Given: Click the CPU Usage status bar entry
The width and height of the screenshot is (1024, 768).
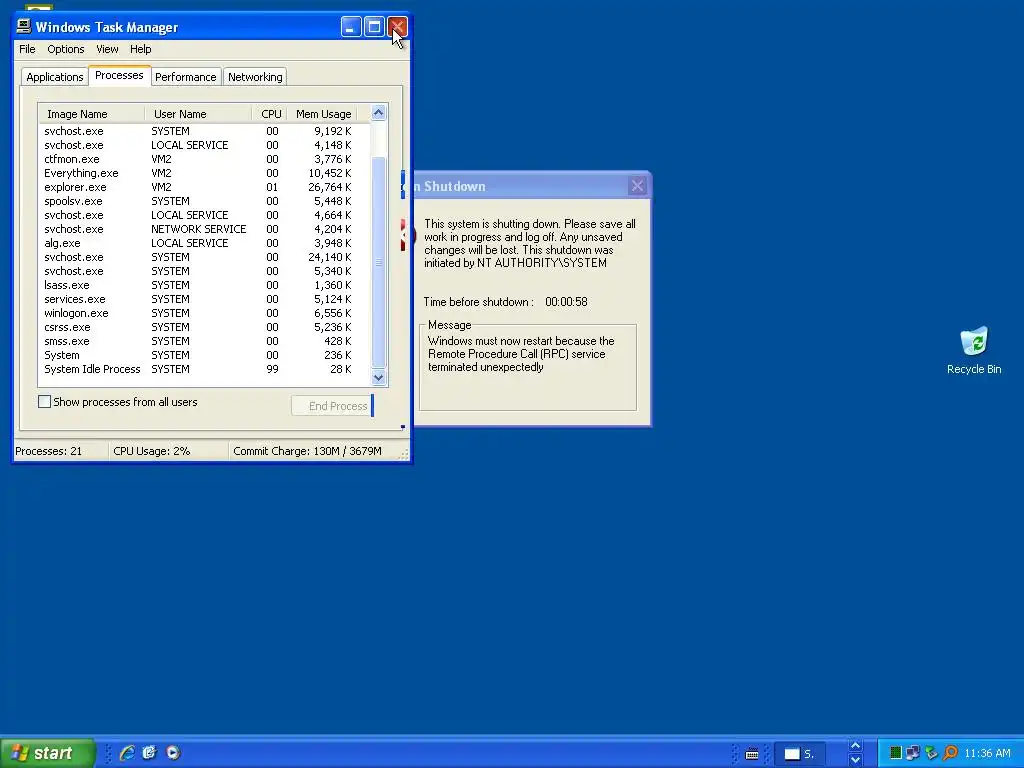Looking at the screenshot, I should (168, 451).
